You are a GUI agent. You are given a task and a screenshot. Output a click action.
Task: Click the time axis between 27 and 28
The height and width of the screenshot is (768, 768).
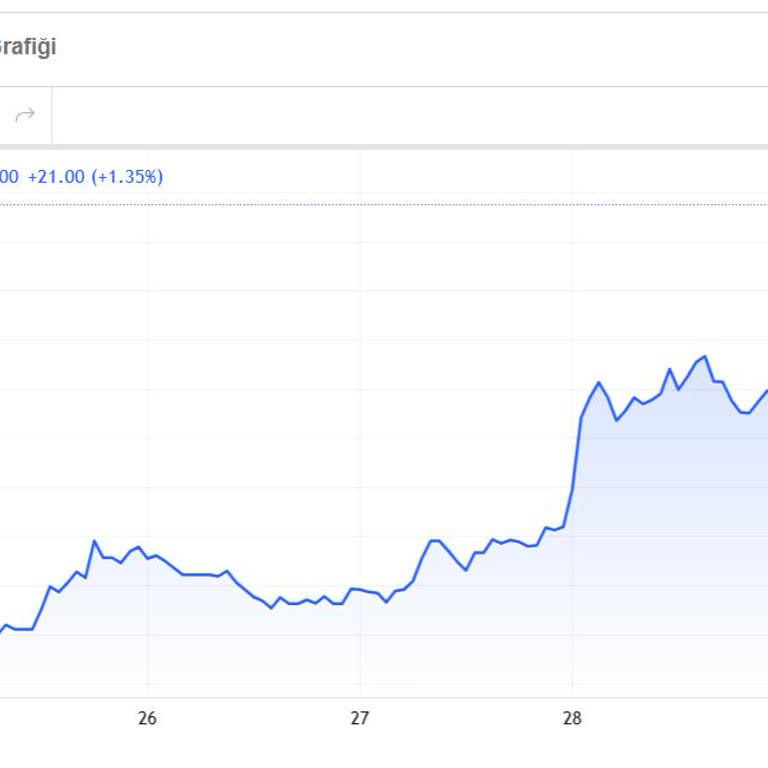466,717
